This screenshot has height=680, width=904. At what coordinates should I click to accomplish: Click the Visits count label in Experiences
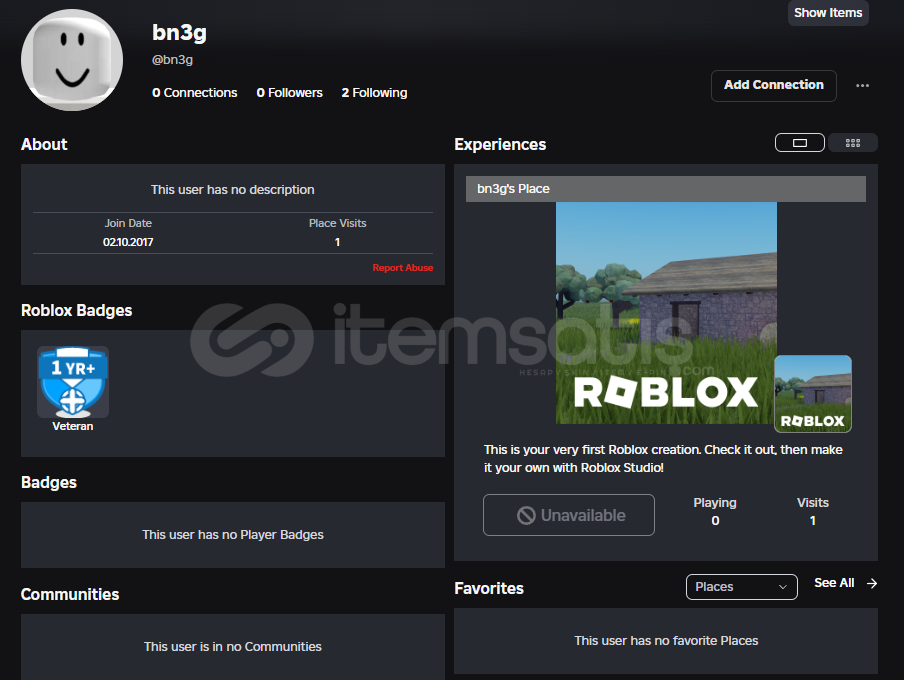813,502
